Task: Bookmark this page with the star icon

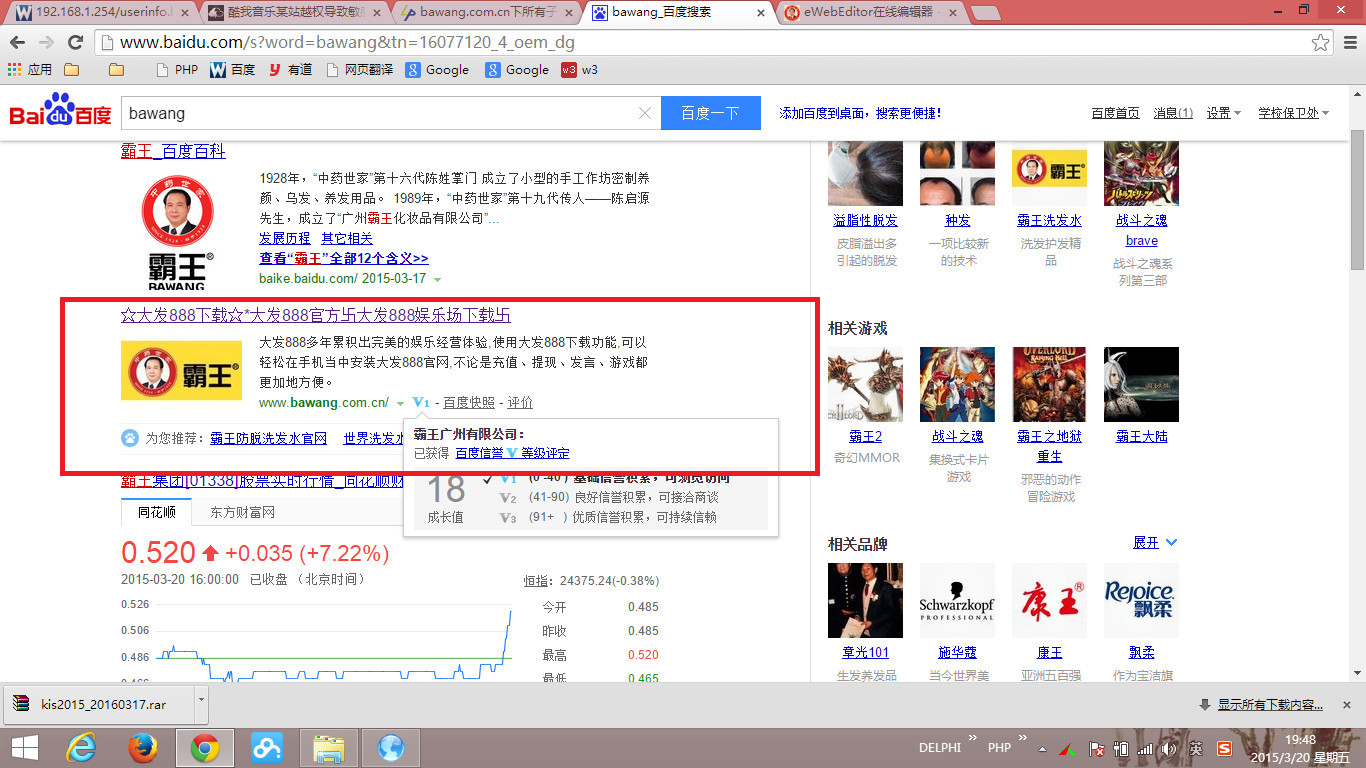Action: (x=1321, y=43)
